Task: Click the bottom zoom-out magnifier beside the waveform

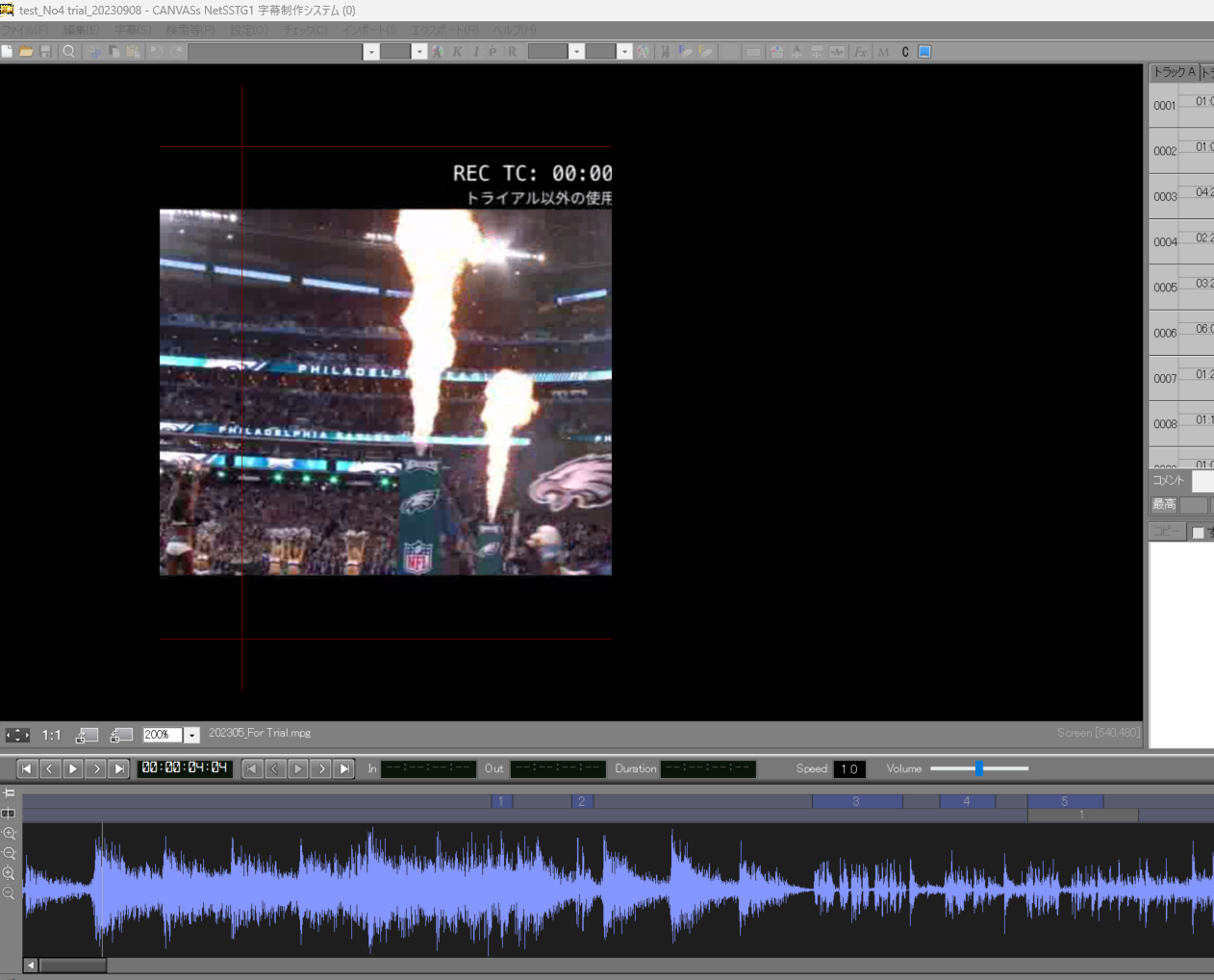Action: click(x=9, y=893)
